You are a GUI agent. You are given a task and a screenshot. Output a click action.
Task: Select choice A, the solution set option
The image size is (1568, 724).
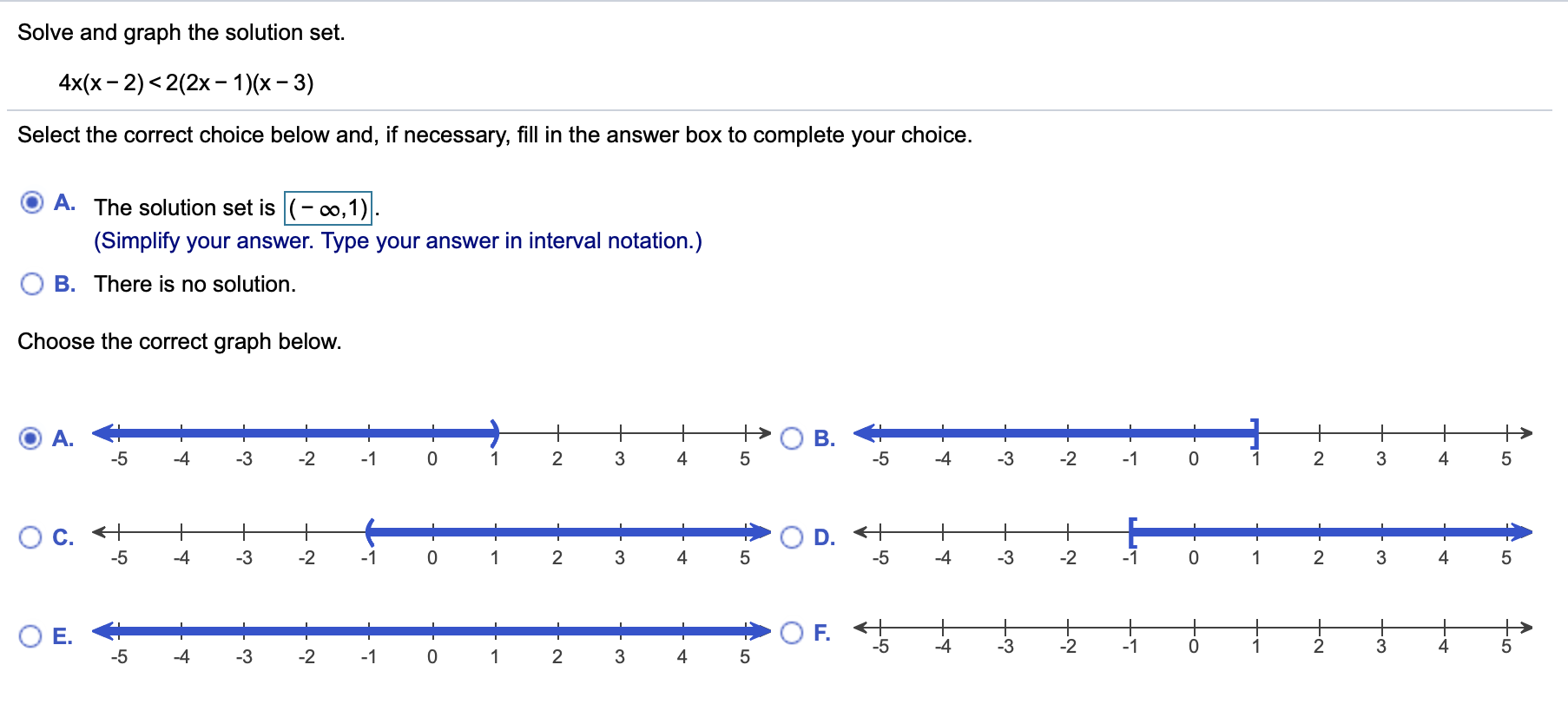(32, 203)
